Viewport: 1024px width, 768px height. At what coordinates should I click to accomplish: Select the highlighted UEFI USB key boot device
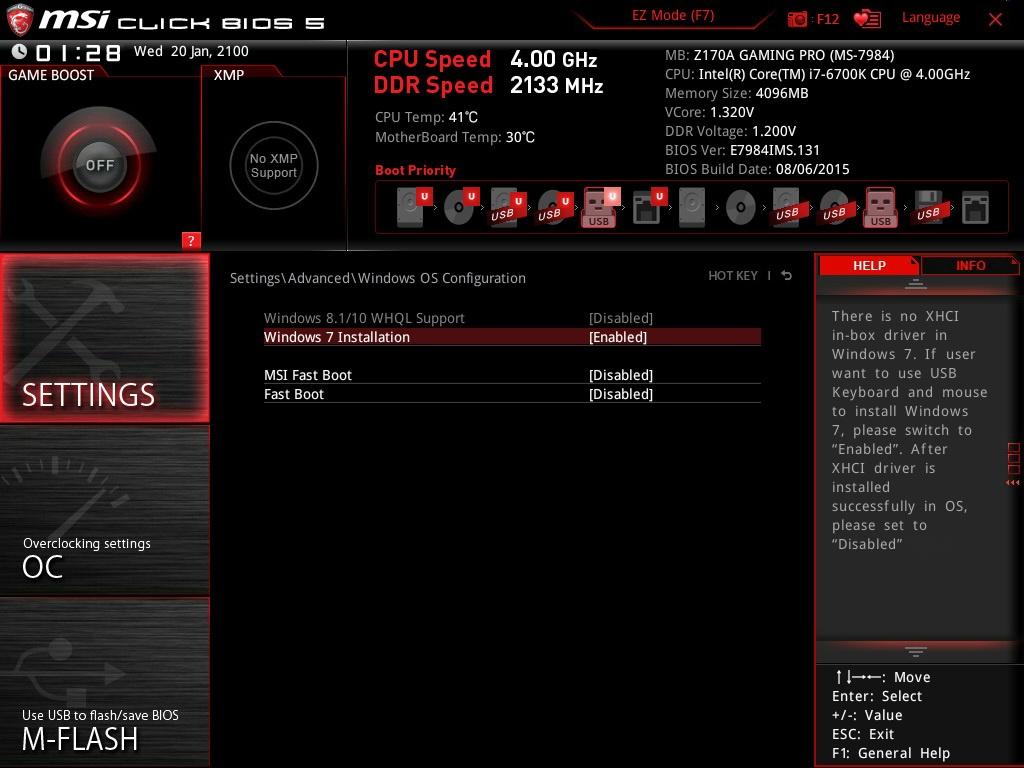599,208
